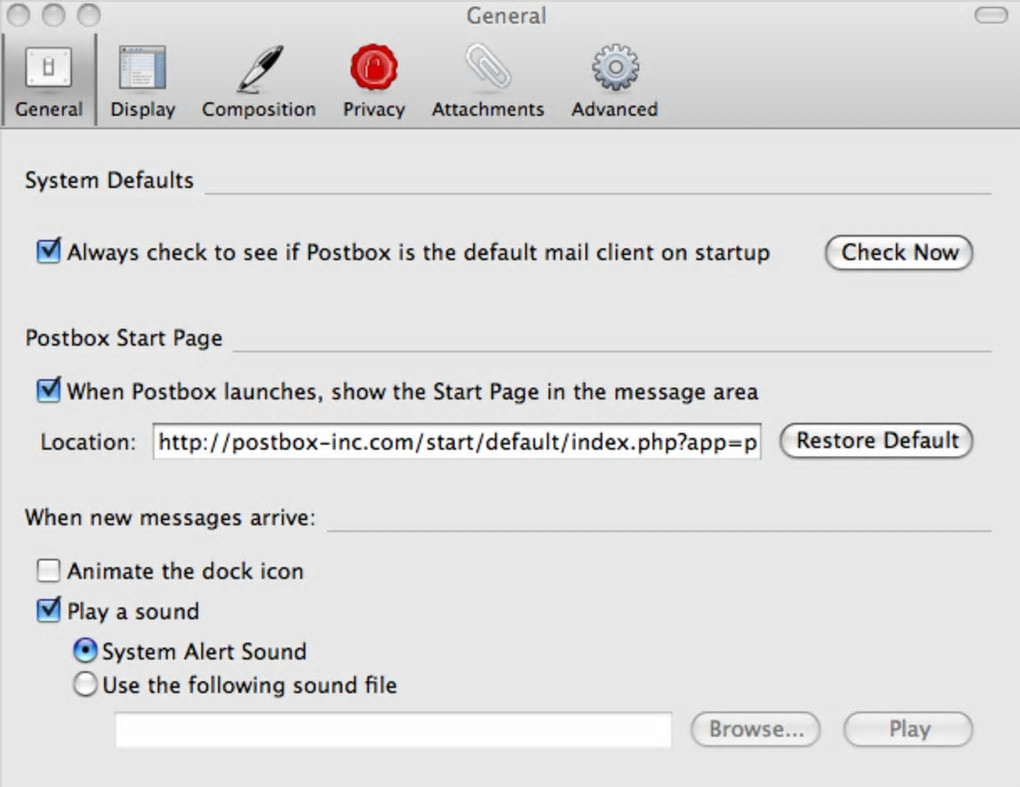
Task: Click the Restore Default button
Action: click(x=877, y=441)
